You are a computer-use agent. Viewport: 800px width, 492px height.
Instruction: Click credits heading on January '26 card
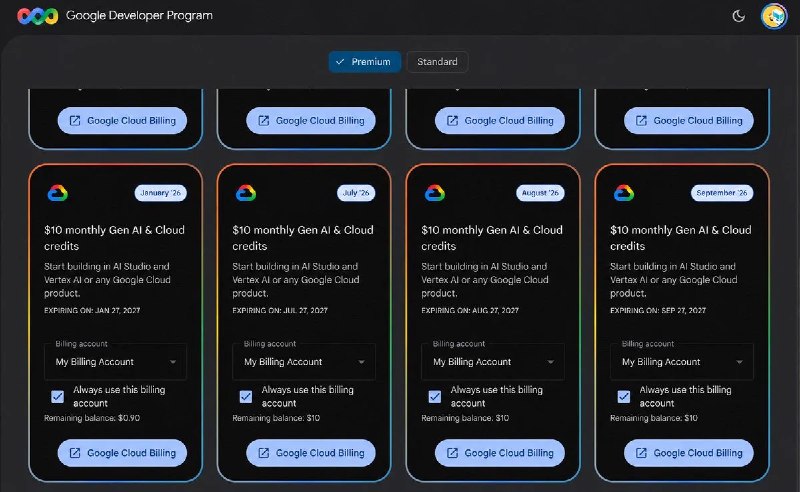pos(114,238)
